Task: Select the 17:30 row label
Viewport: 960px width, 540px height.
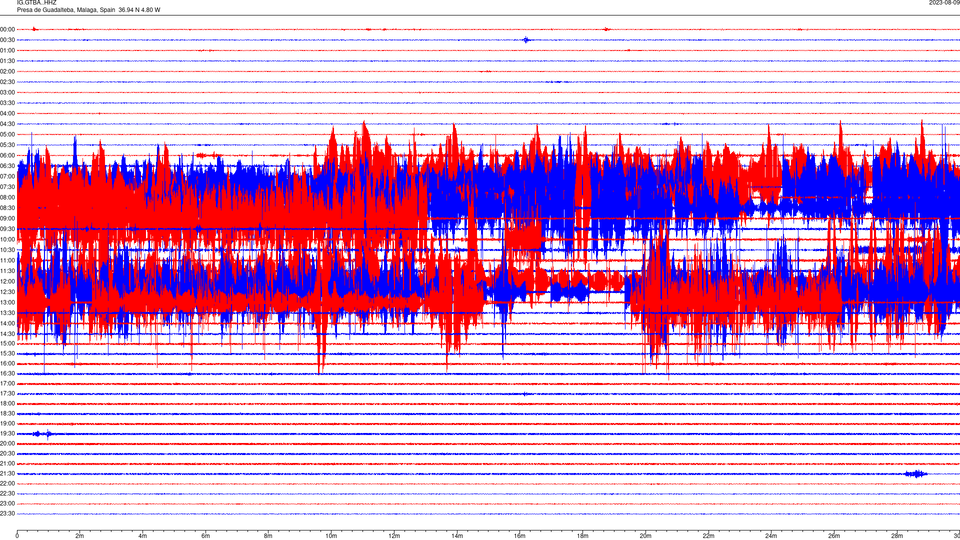Action: coord(7,394)
